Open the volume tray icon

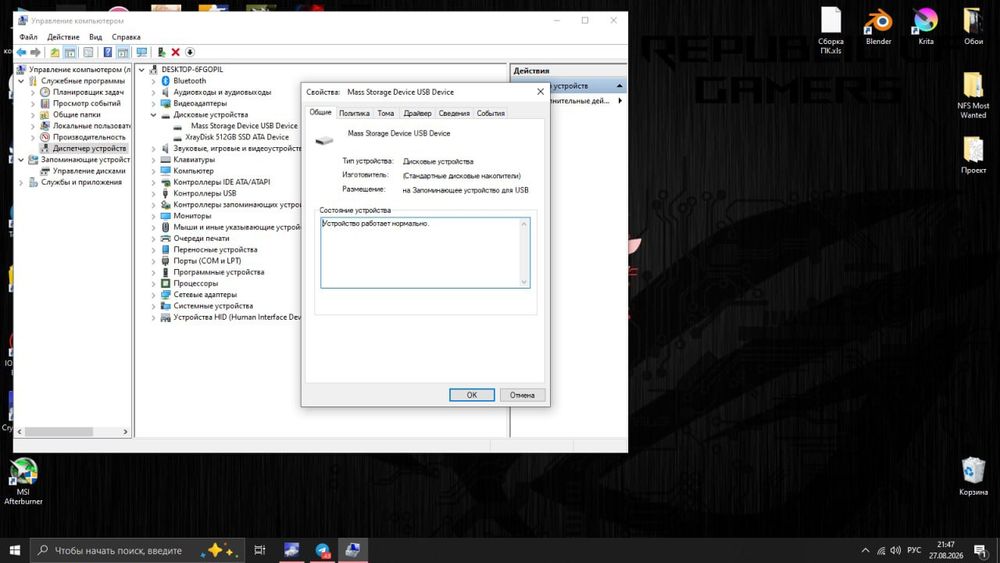click(x=895, y=550)
